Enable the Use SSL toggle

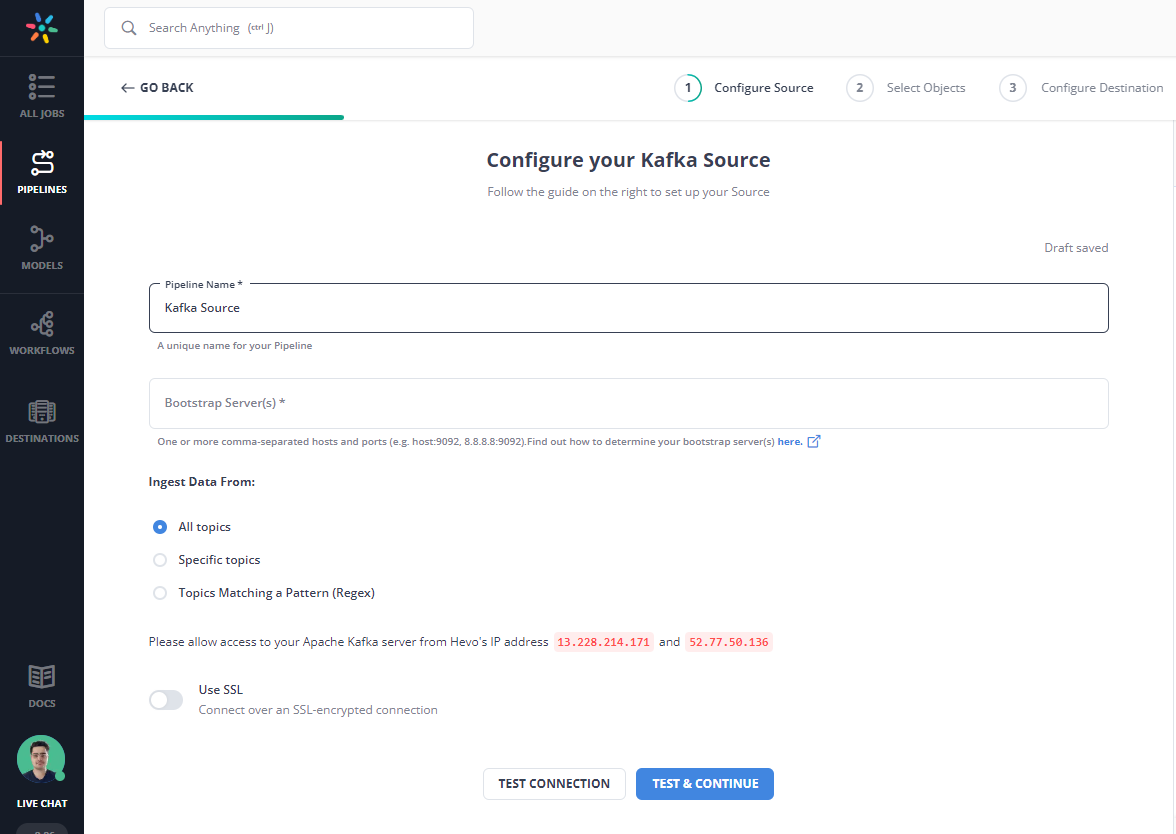click(x=166, y=700)
